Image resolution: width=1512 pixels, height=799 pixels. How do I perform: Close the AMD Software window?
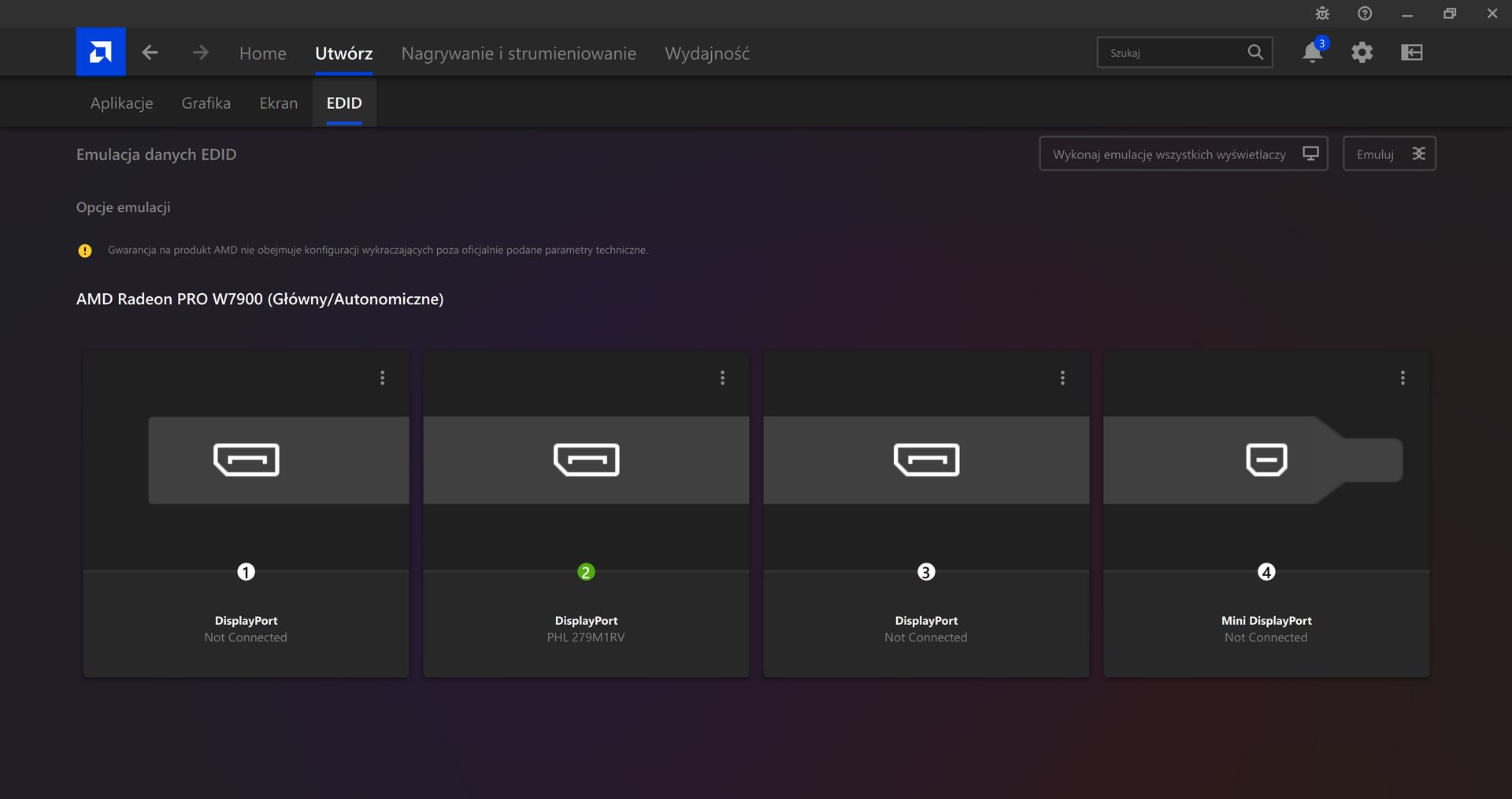tap(1492, 13)
